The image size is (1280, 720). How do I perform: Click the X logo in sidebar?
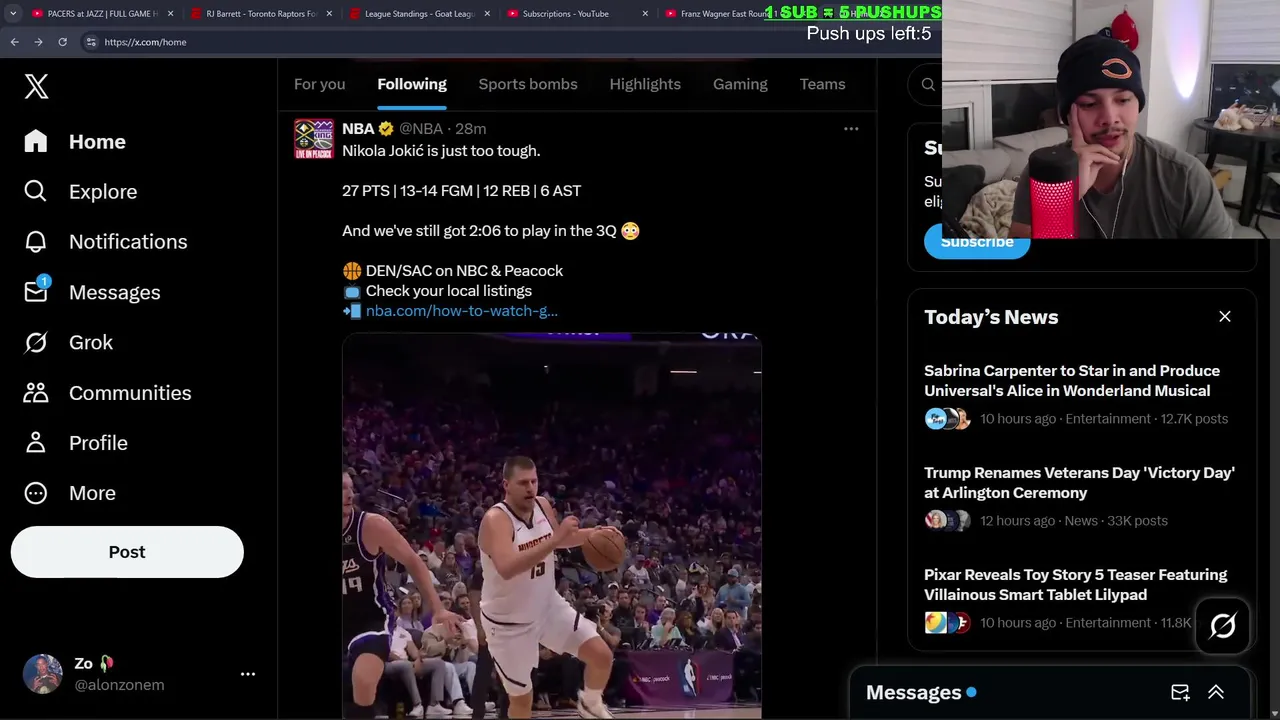coord(36,86)
